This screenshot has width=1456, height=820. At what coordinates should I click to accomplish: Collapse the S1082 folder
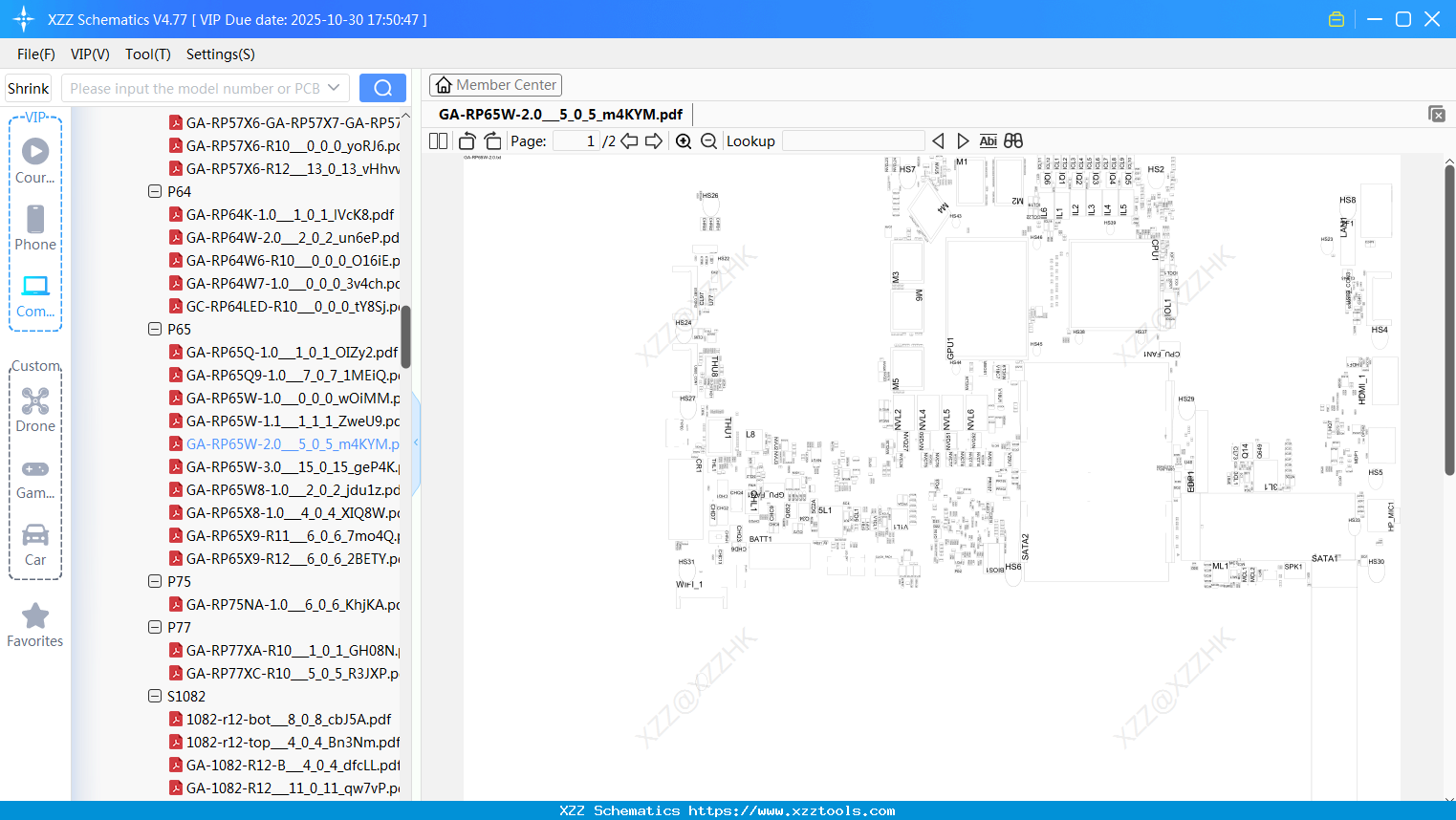click(x=155, y=696)
